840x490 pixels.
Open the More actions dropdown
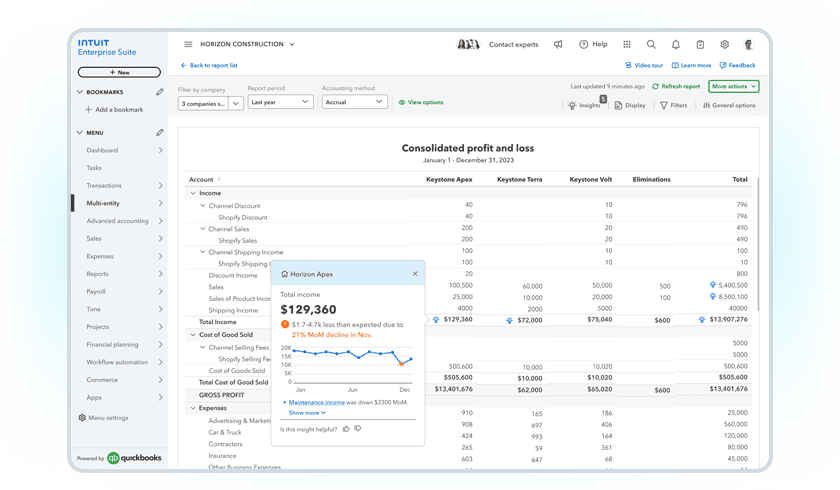733,86
